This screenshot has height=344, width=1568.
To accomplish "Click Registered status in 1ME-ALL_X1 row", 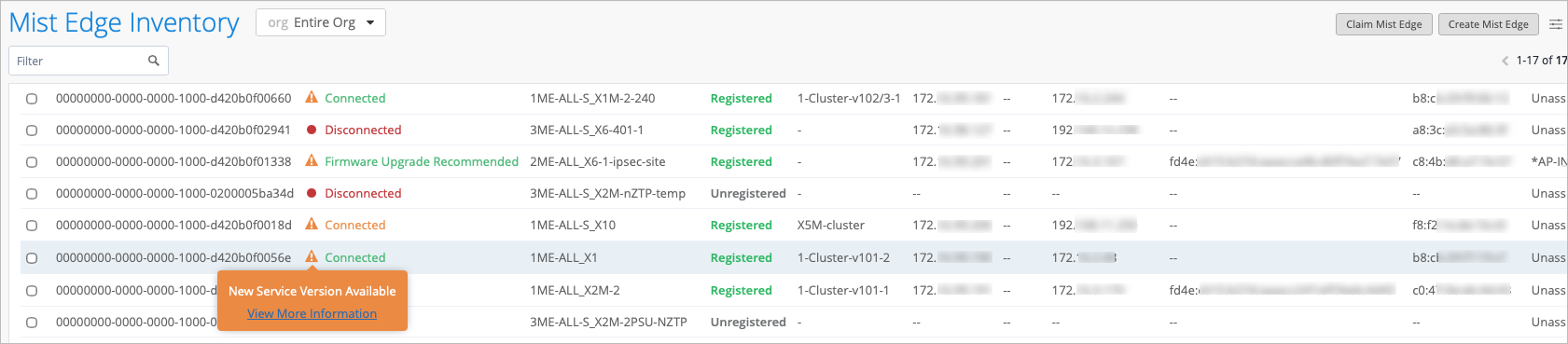I will 742,257.
